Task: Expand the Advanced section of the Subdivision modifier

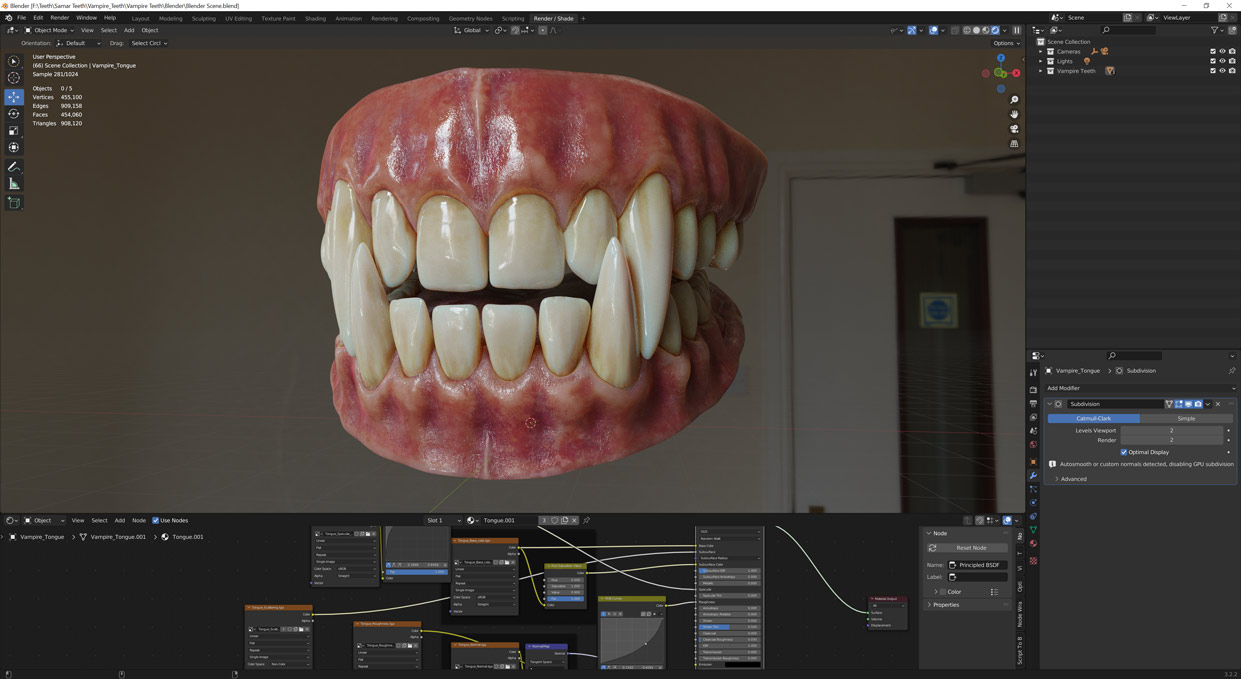Action: pos(1073,479)
